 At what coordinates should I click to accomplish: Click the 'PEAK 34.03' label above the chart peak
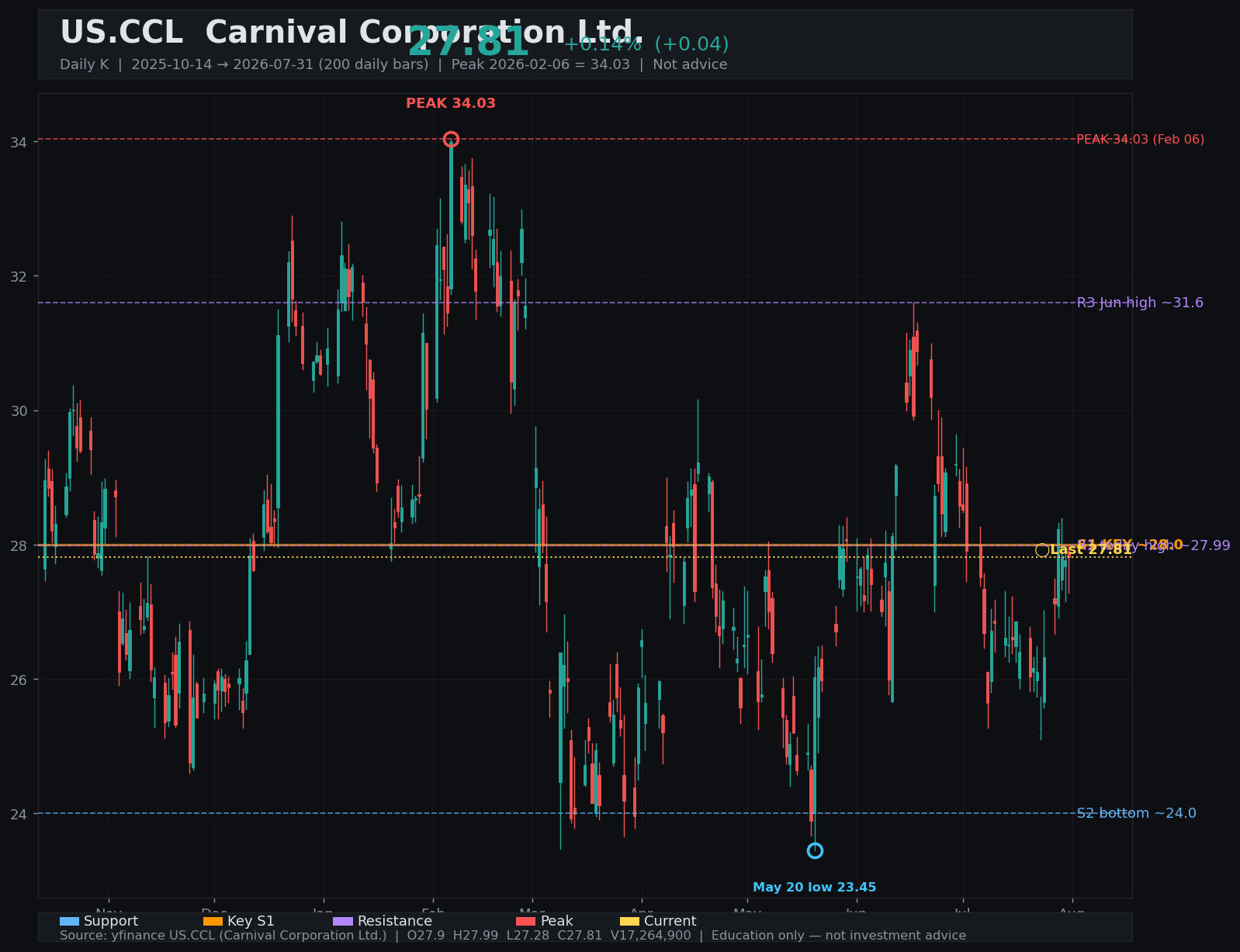tap(451, 103)
